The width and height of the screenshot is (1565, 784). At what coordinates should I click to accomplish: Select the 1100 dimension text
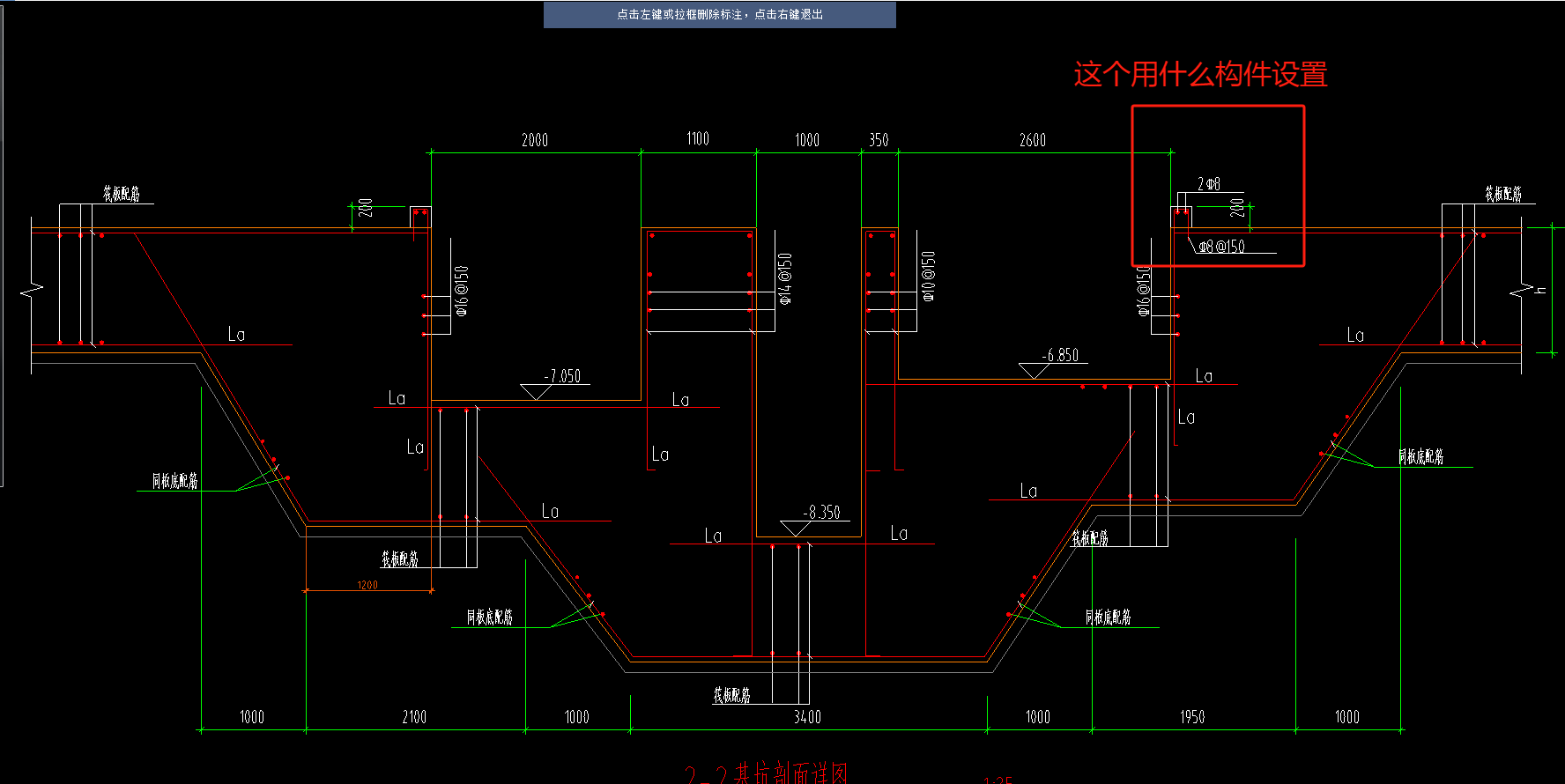[698, 138]
